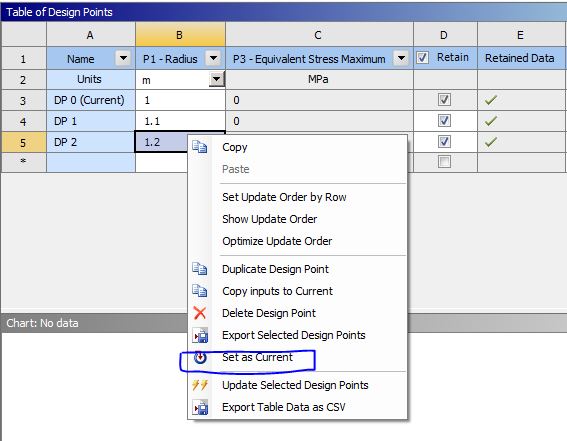Image resolution: width=567 pixels, height=441 pixels.
Task: Toggle Retain checkbox for DP 0 (Current)
Action: (444, 100)
